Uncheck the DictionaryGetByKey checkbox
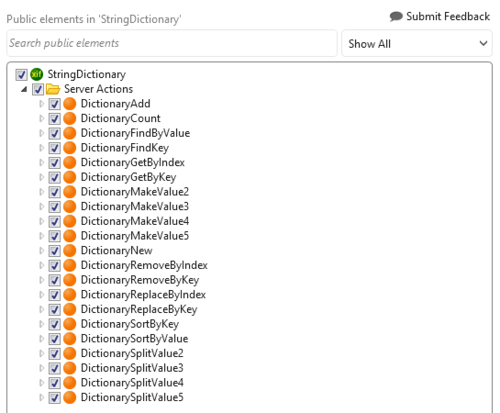 (x=54, y=177)
